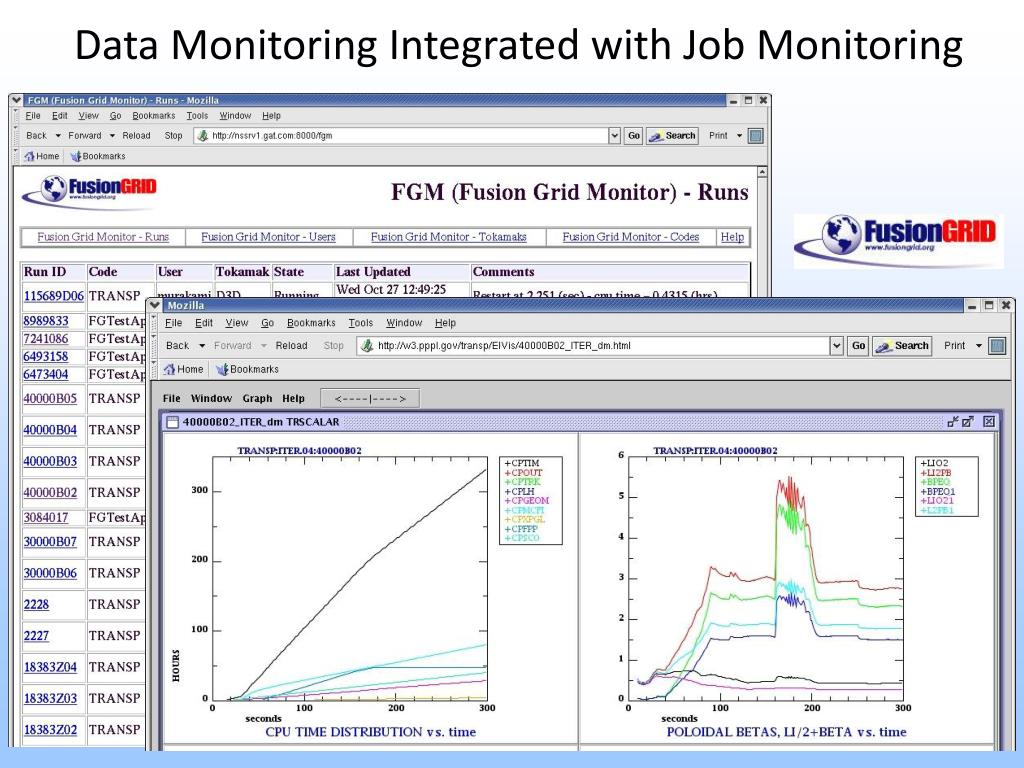Click Reload in FGM window toolbar
This screenshot has height=768, width=1024.
tap(136, 136)
